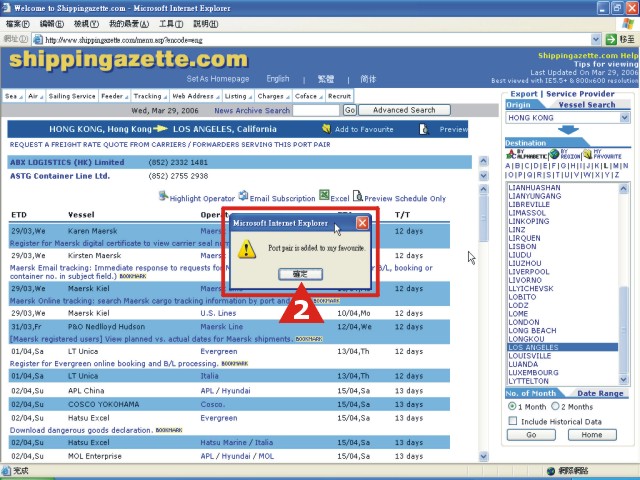The width and height of the screenshot is (640, 480).
Task: Click the Service Provider link
Action: point(580,94)
